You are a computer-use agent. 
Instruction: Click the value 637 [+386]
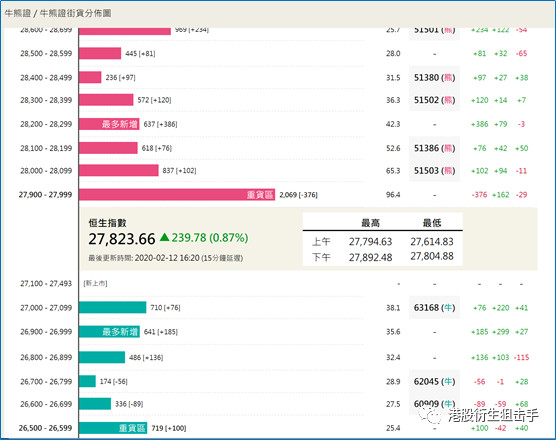pyautogui.click(x=160, y=124)
